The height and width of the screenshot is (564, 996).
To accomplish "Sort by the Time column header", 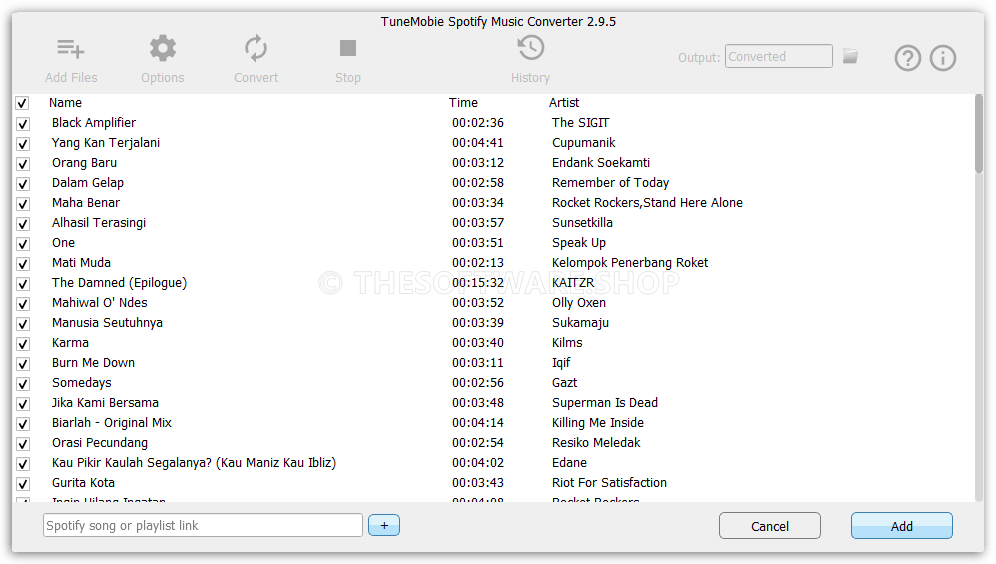I will (x=463, y=102).
